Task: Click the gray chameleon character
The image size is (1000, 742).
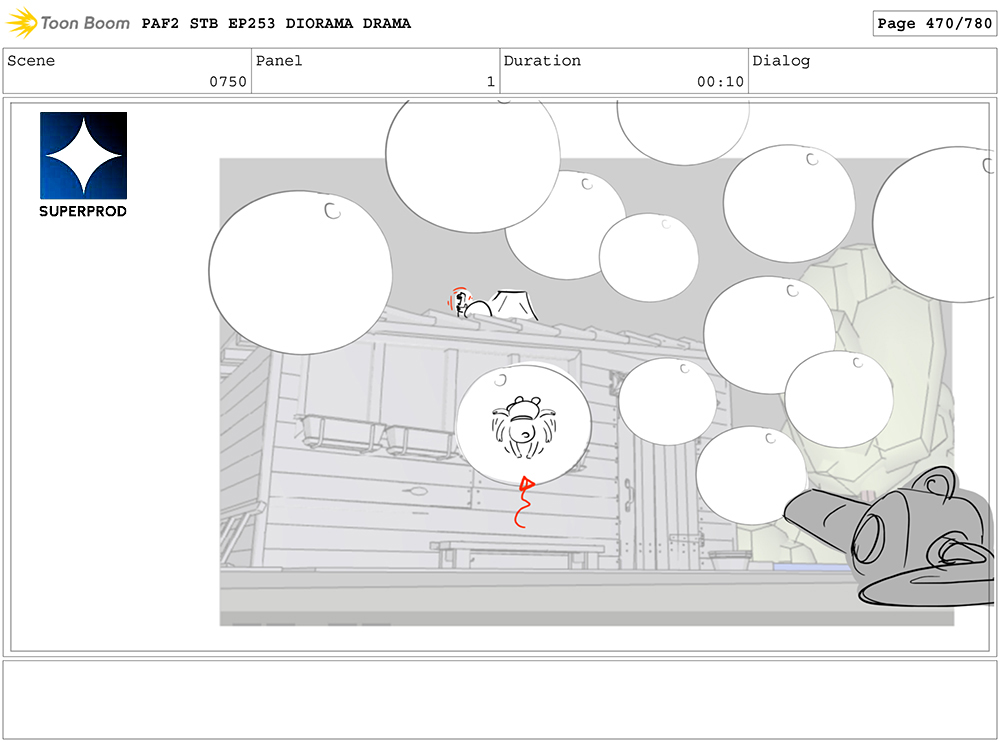Action: (x=890, y=537)
